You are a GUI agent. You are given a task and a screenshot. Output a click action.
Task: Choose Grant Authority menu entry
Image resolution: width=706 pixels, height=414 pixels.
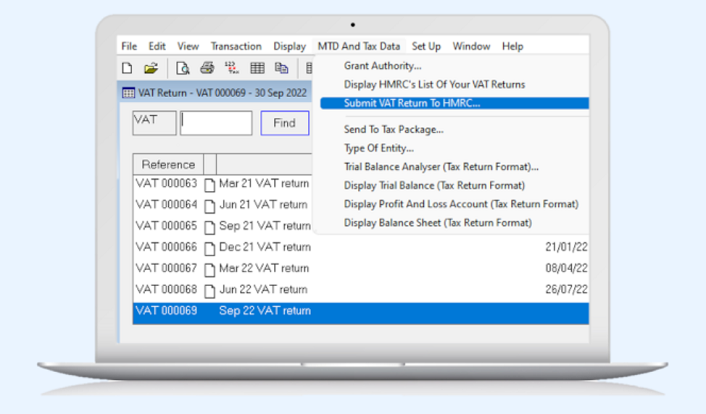point(383,66)
